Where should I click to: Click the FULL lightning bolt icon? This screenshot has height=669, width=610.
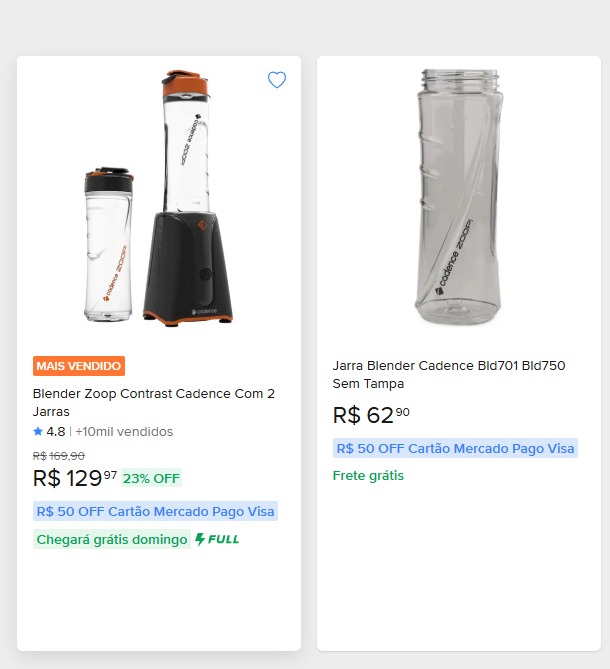pyautogui.click(x=200, y=540)
